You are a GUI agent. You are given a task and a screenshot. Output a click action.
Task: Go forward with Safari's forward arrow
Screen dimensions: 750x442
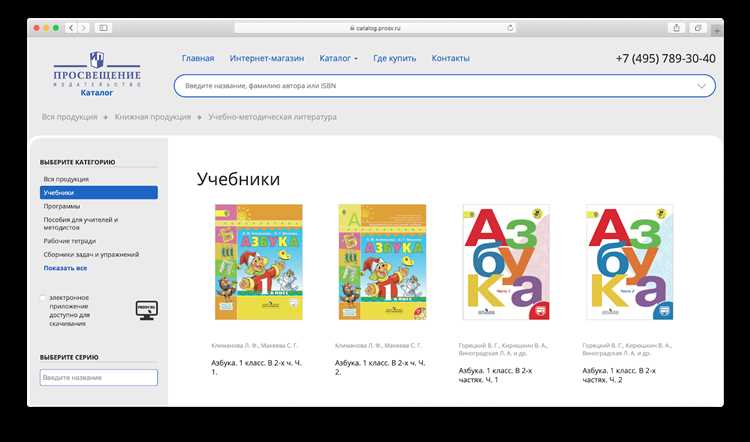(x=83, y=28)
